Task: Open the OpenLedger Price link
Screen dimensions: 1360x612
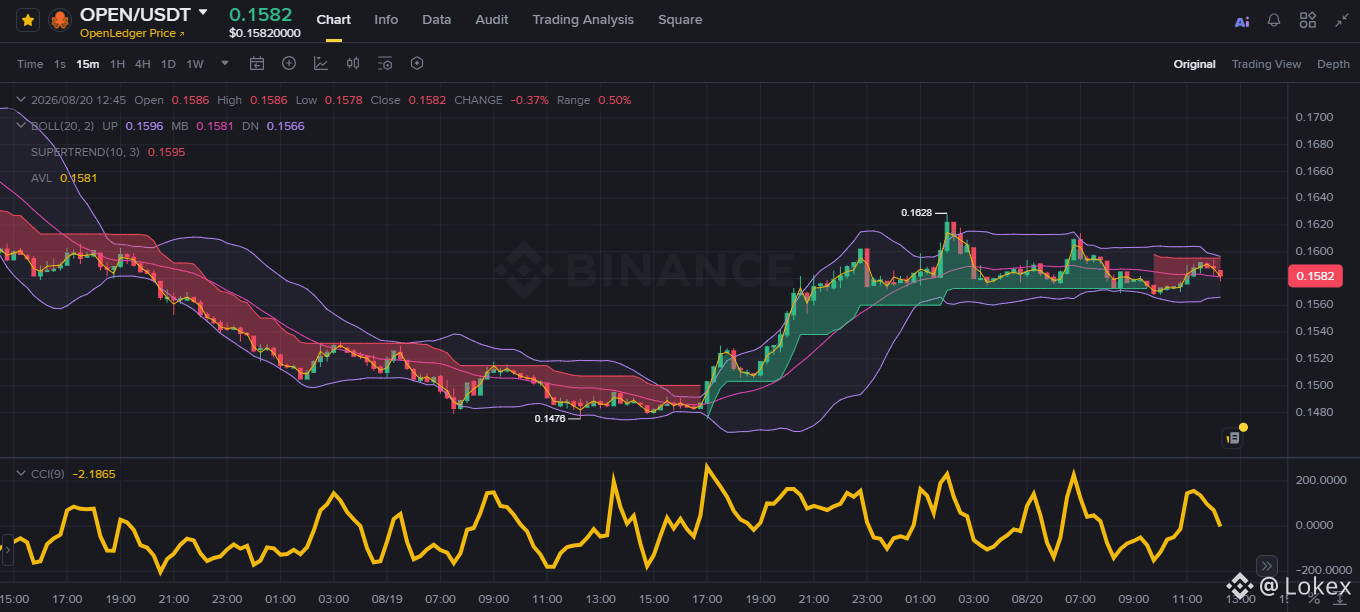Action: [x=132, y=33]
